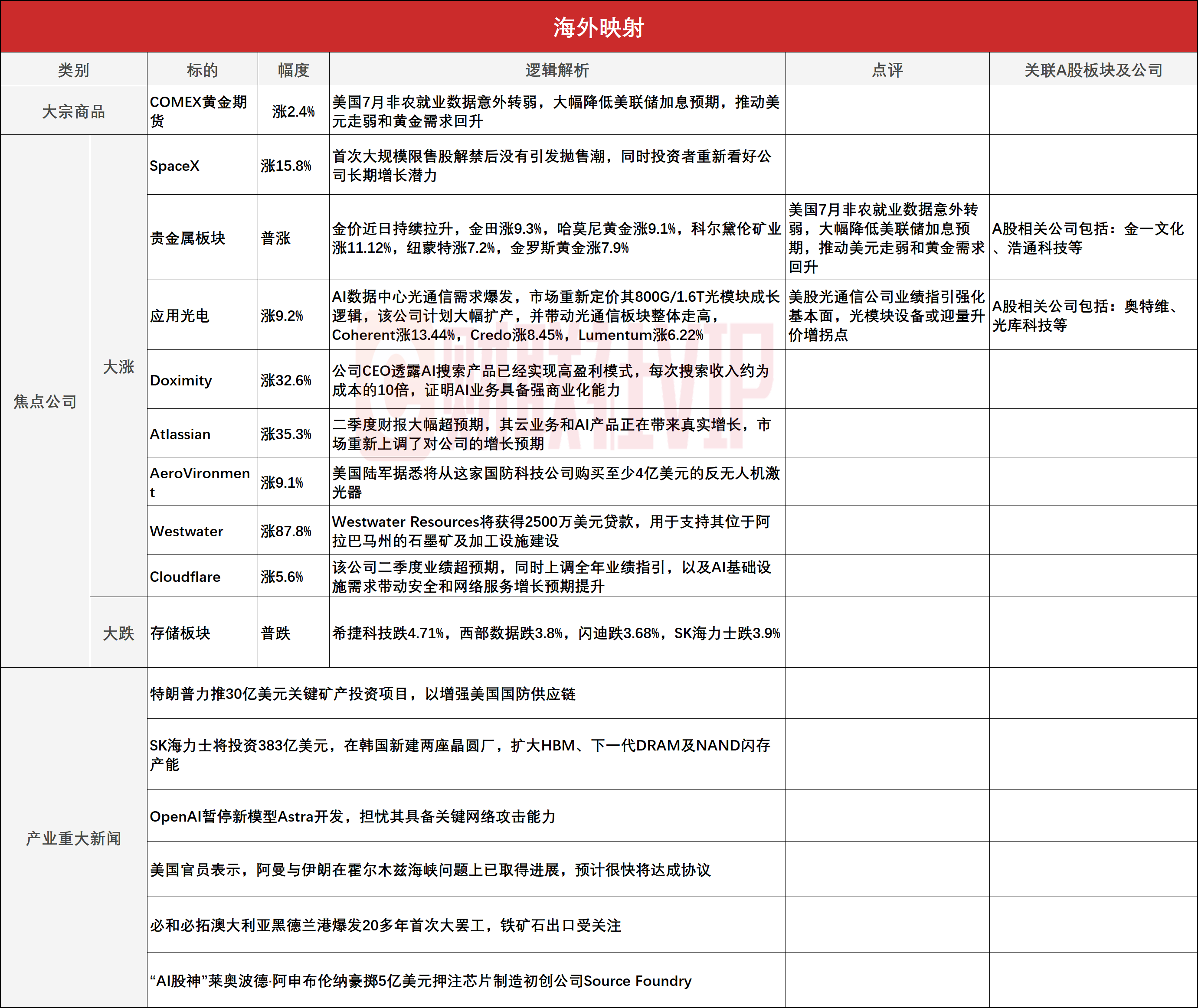This screenshot has width=1198, height=1008.
Task: Select the Westwater Resources将获得2500万美元贷款 text
Action: click(x=551, y=531)
